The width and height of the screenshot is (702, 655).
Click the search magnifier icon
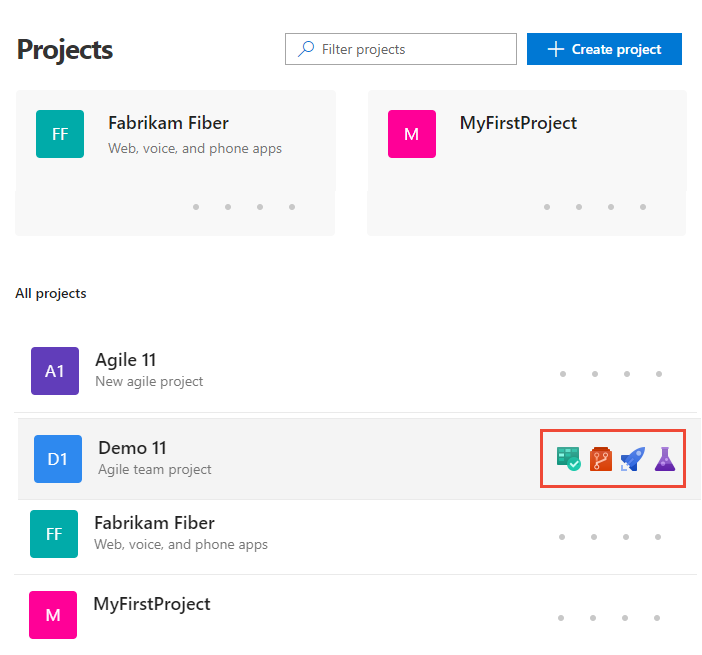tap(305, 49)
